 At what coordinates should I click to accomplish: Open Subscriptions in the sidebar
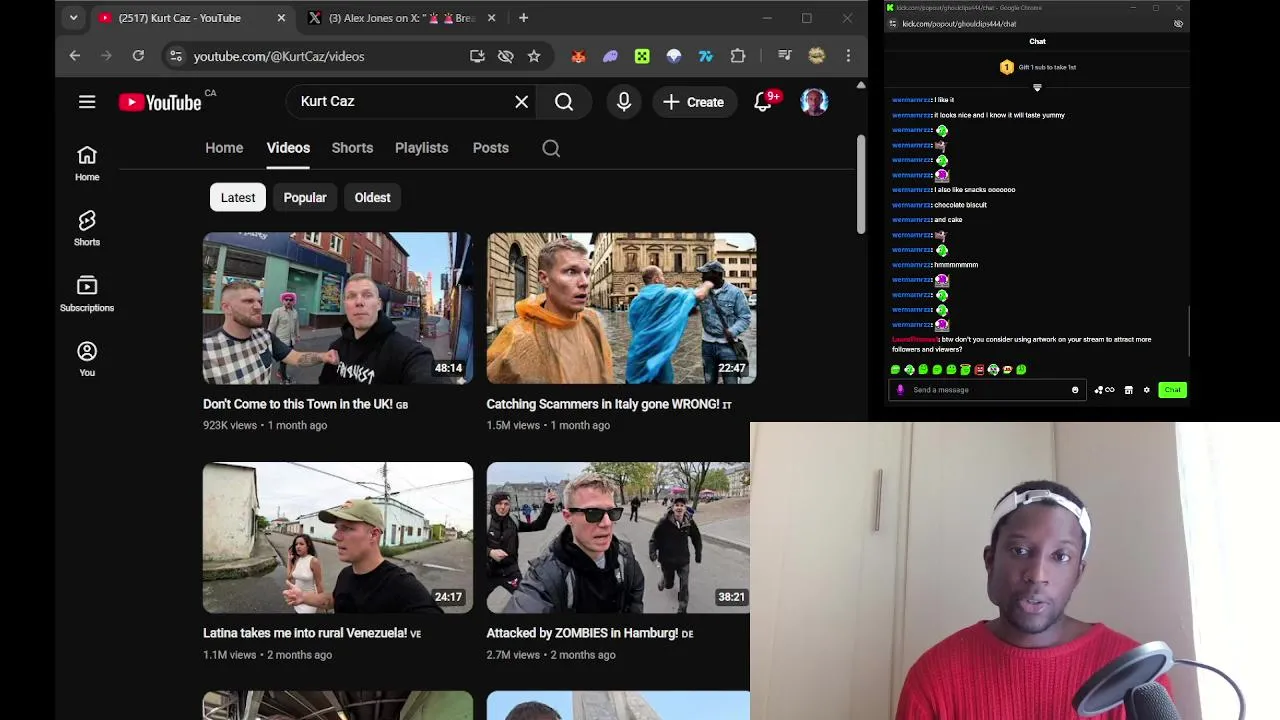(87, 294)
